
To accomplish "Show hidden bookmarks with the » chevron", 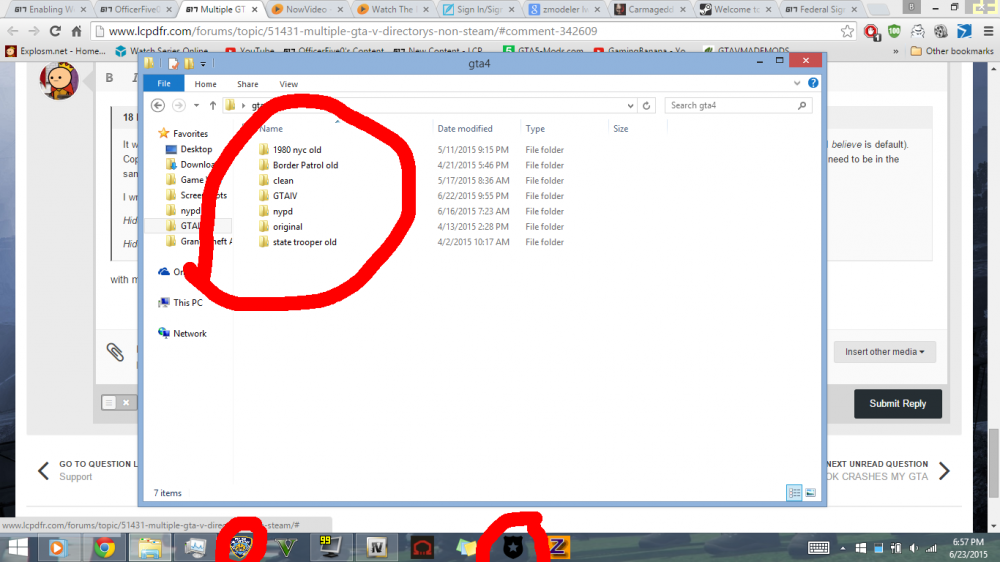I will coord(896,50).
